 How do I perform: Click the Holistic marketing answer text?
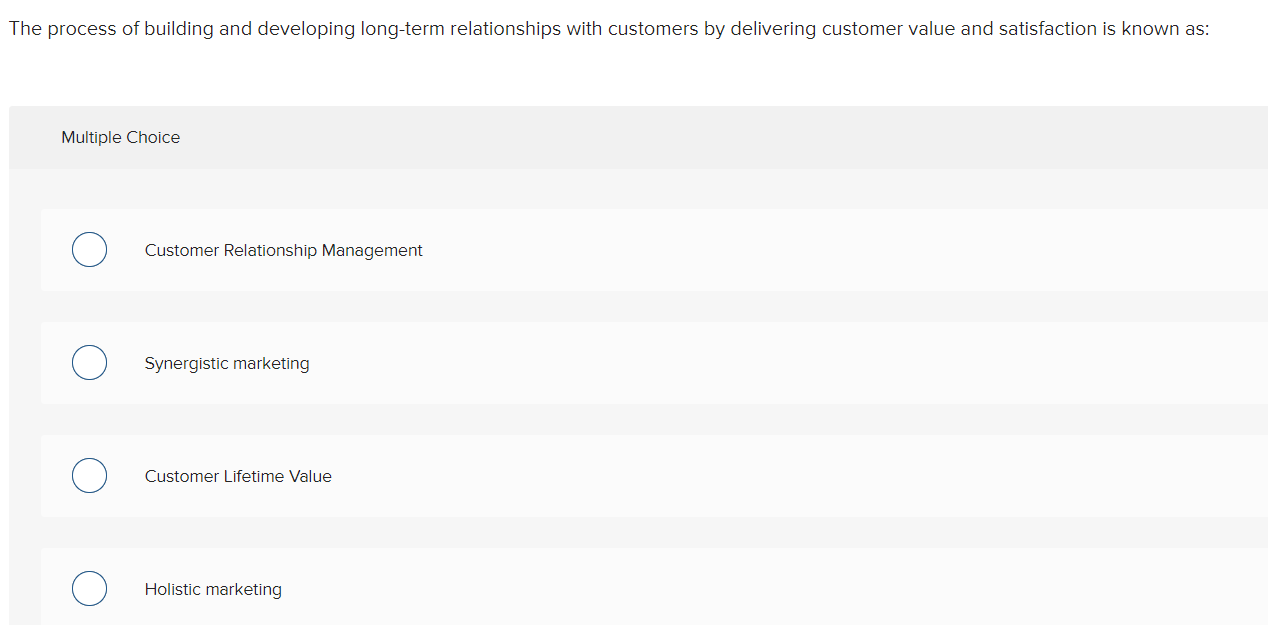pyautogui.click(x=213, y=589)
